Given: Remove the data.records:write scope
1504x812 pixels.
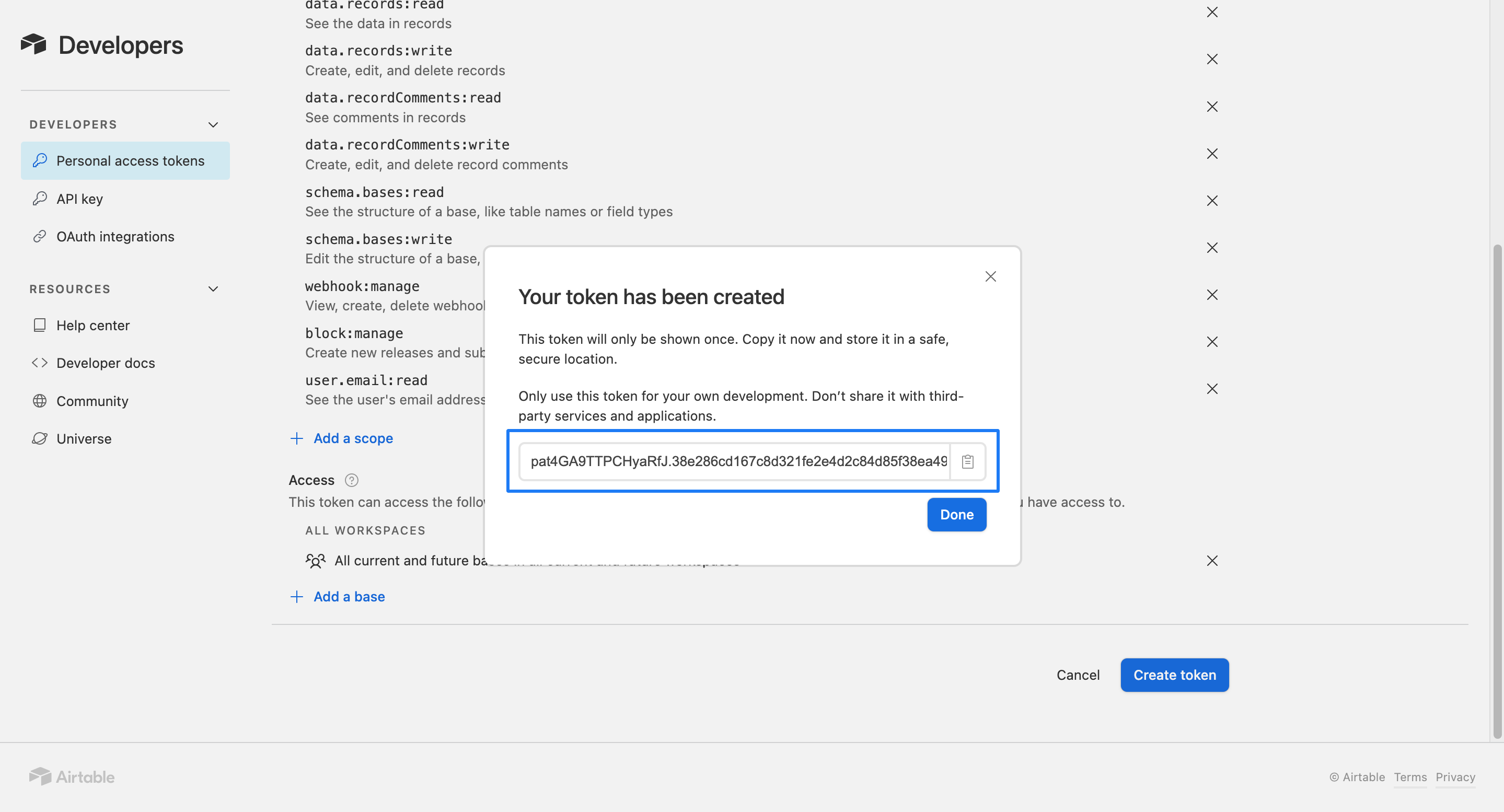Looking at the screenshot, I should (x=1212, y=59).
